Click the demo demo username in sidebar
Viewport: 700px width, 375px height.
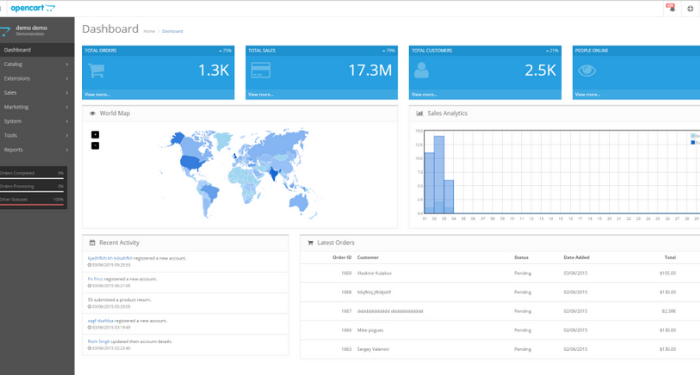31,28
